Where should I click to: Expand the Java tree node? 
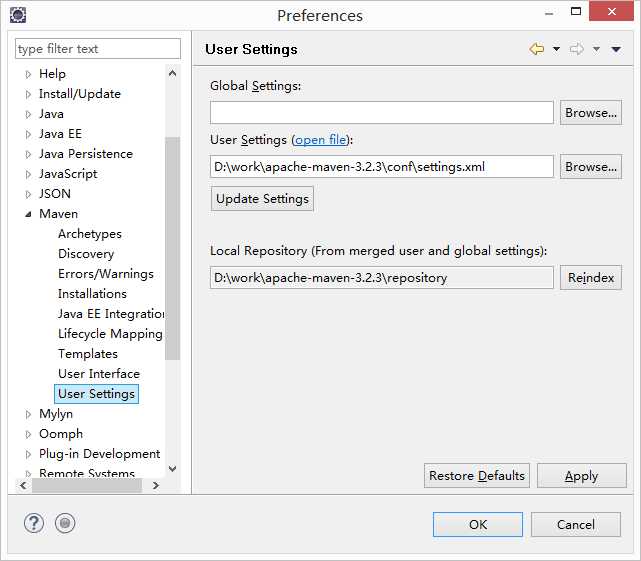click(28, 114)
